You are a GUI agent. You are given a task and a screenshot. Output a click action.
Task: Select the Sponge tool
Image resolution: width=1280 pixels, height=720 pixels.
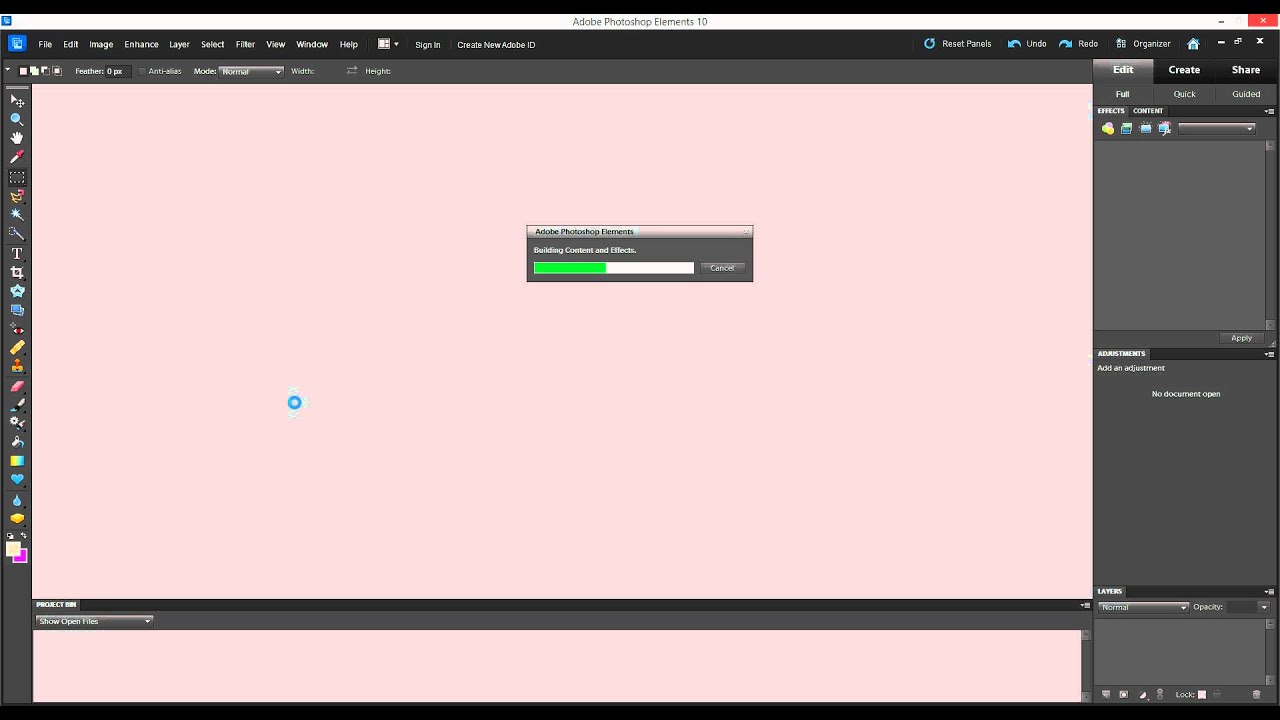[x=17, y=519]
